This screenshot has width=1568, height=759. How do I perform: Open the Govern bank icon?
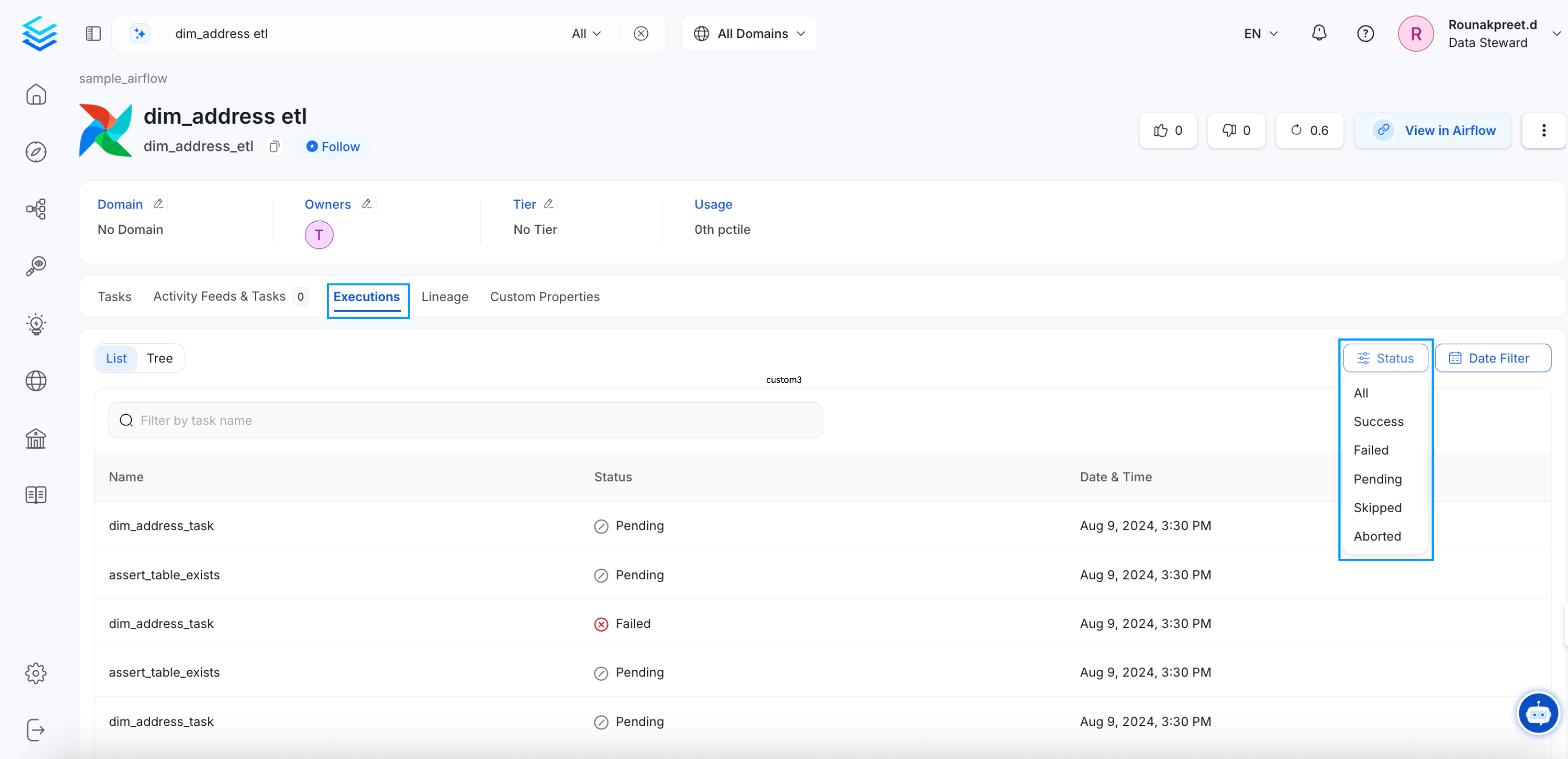36,438
